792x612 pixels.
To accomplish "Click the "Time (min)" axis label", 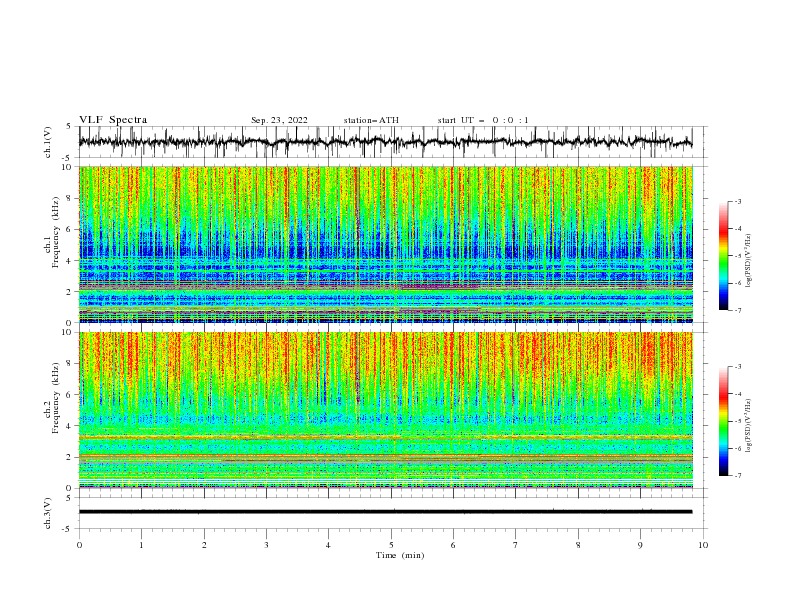I will pos(400,555).
